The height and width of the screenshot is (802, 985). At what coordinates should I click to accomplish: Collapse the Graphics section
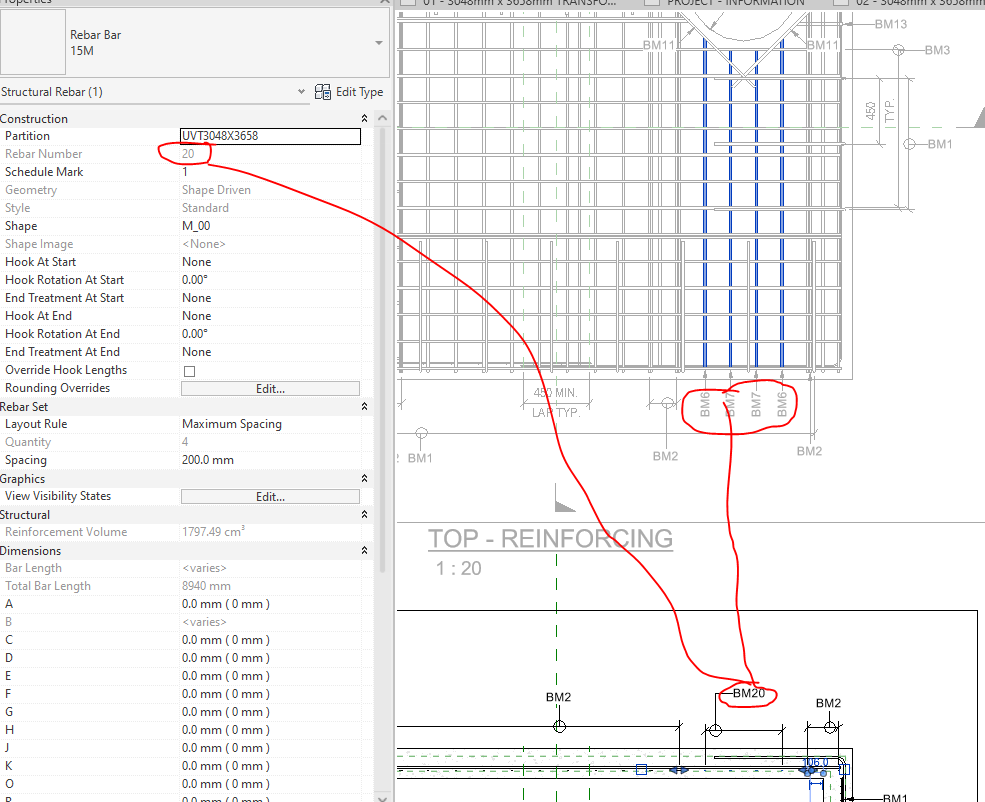tap(364, 479)
